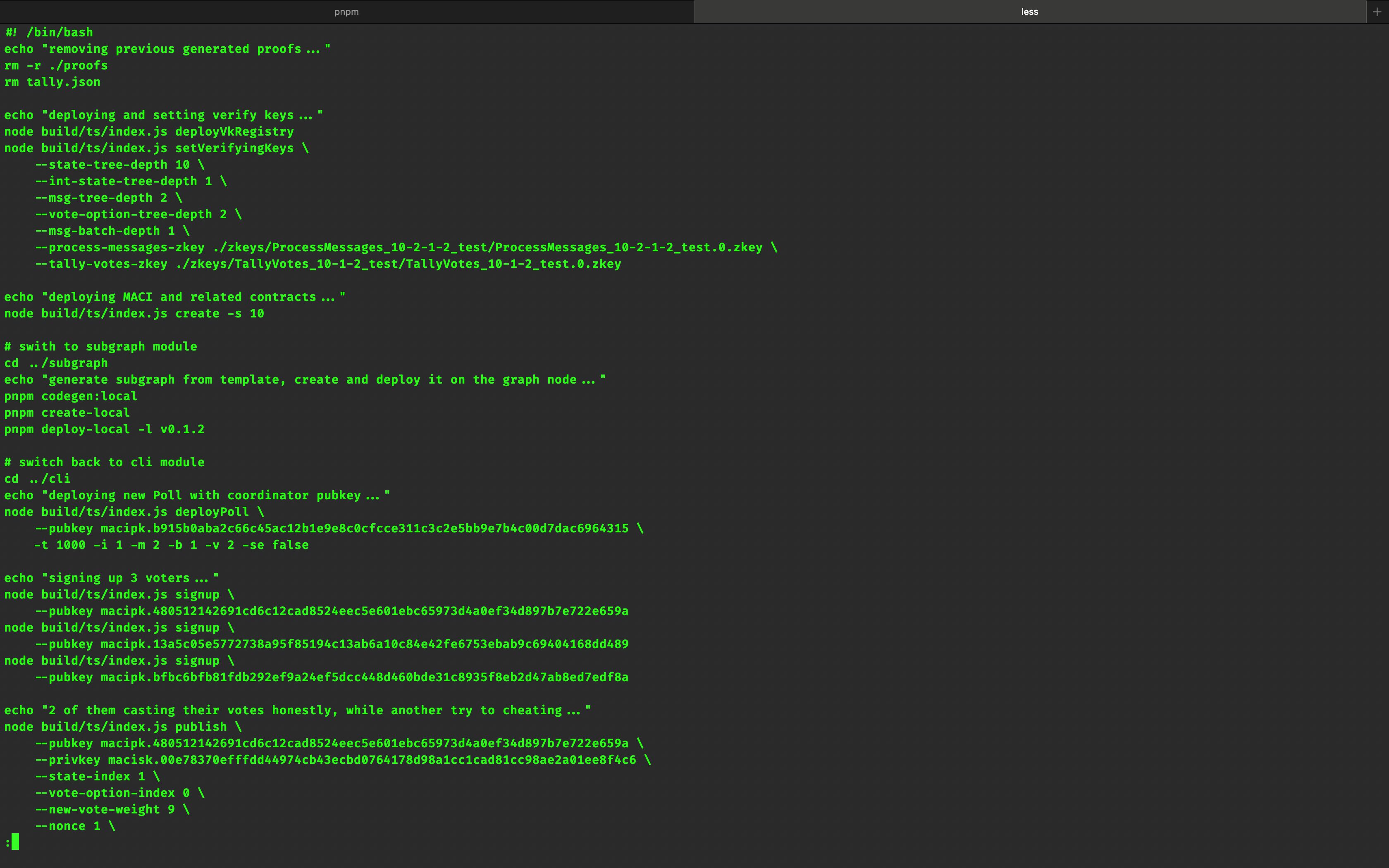
Task: Click 'generate subgraph from template' echo line
Action: tap(305, 380)
